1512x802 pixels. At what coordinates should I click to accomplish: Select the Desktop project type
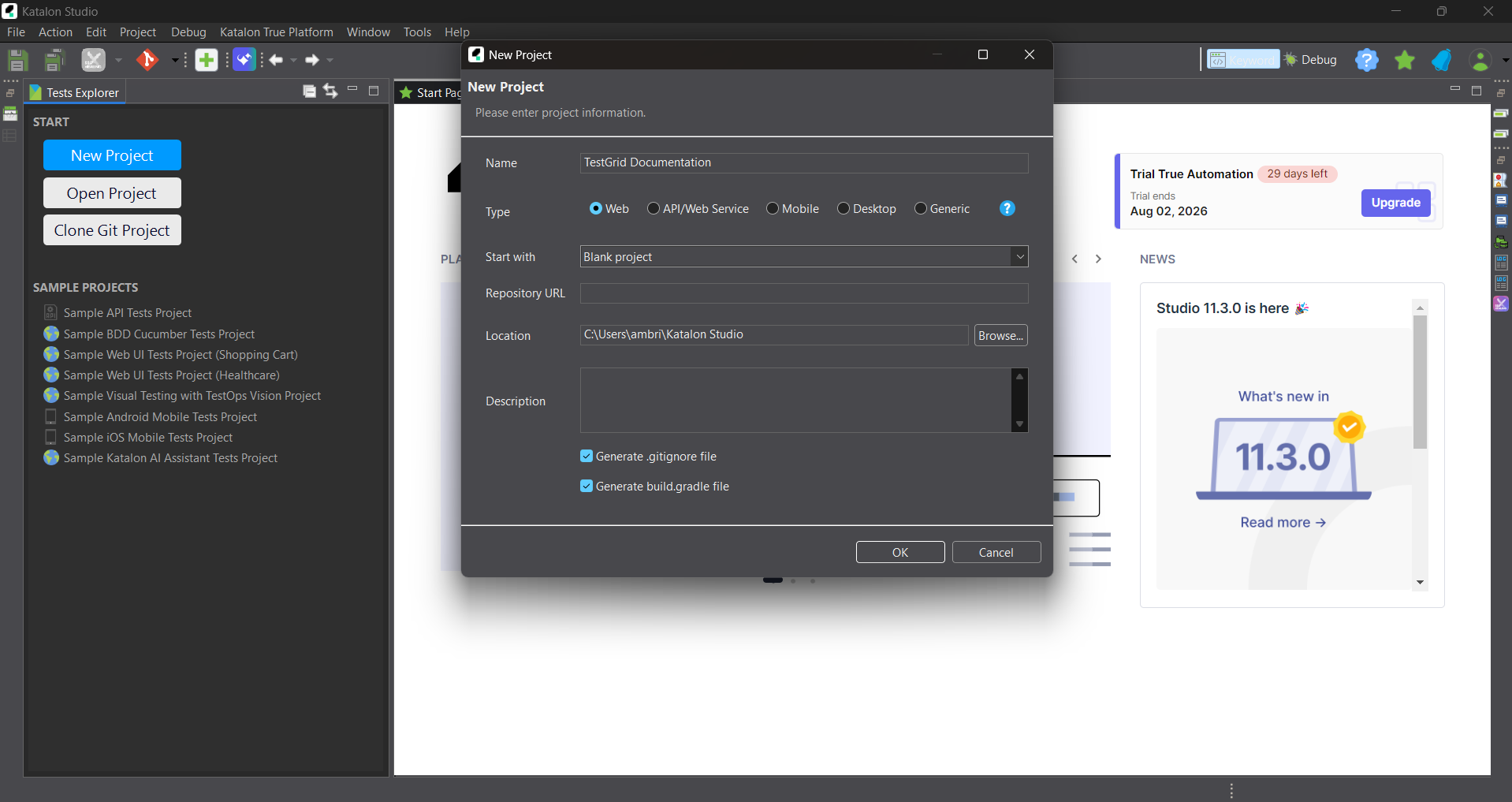866,208
